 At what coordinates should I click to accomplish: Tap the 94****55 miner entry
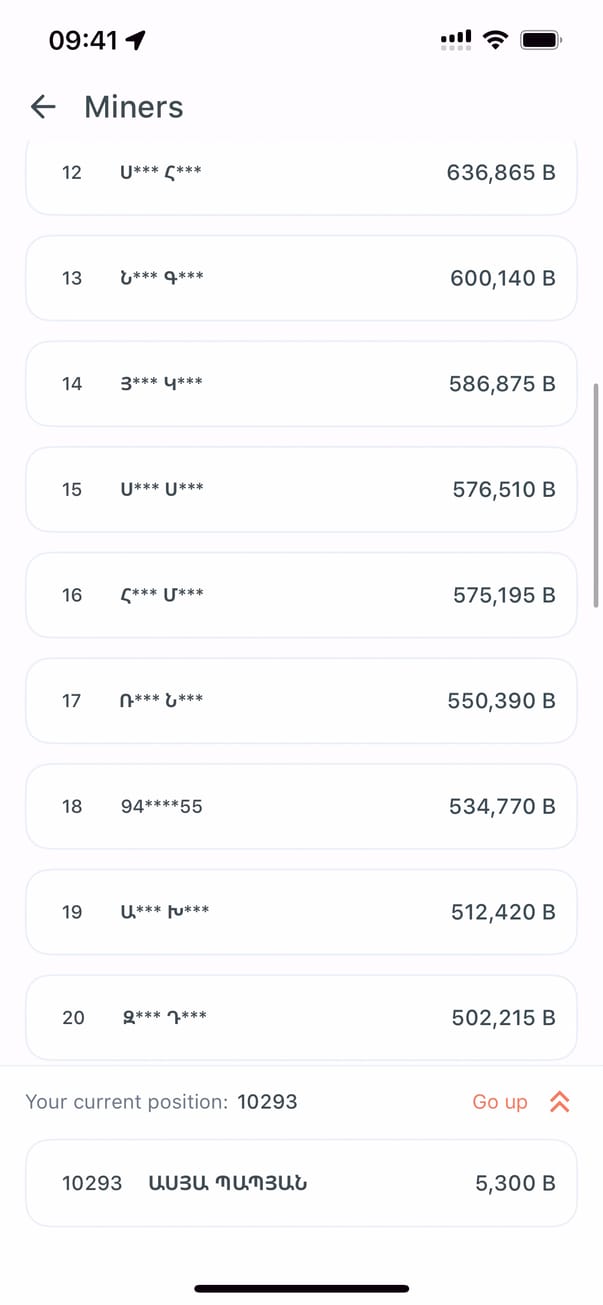[x=301, y=807]
